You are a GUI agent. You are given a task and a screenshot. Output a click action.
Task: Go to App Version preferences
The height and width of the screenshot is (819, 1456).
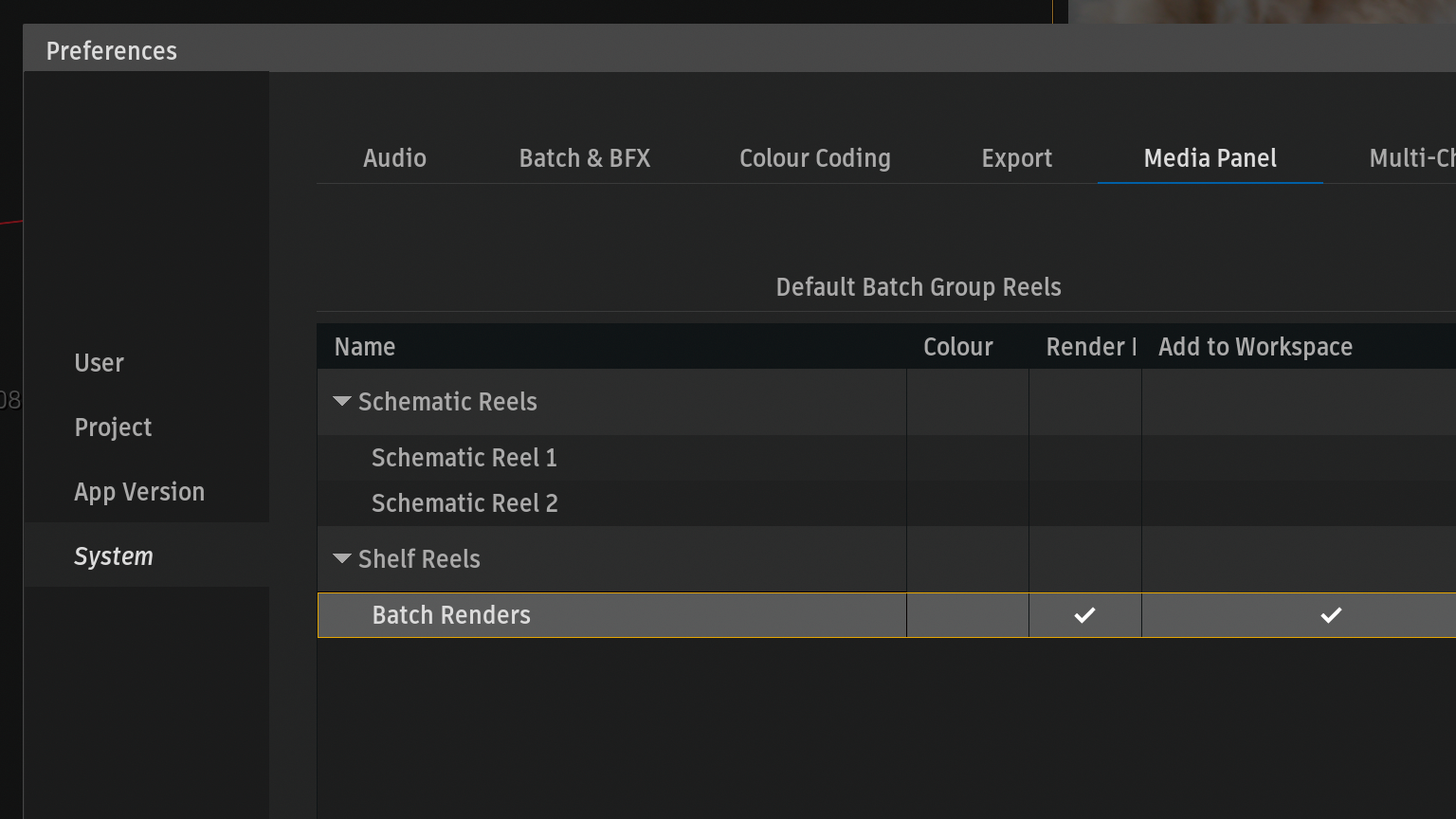pos(139,492)
